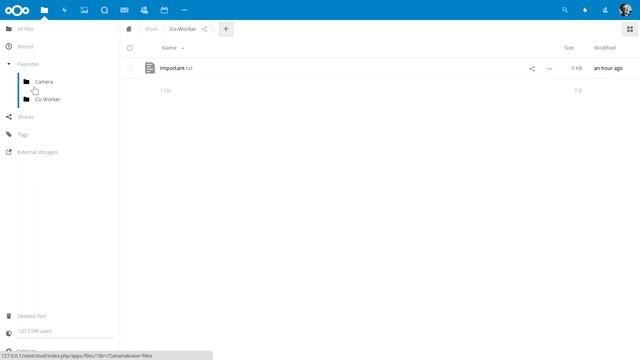Collapse the Favorites section triangle
Screen dimensions: 640x360
point(9,64)
